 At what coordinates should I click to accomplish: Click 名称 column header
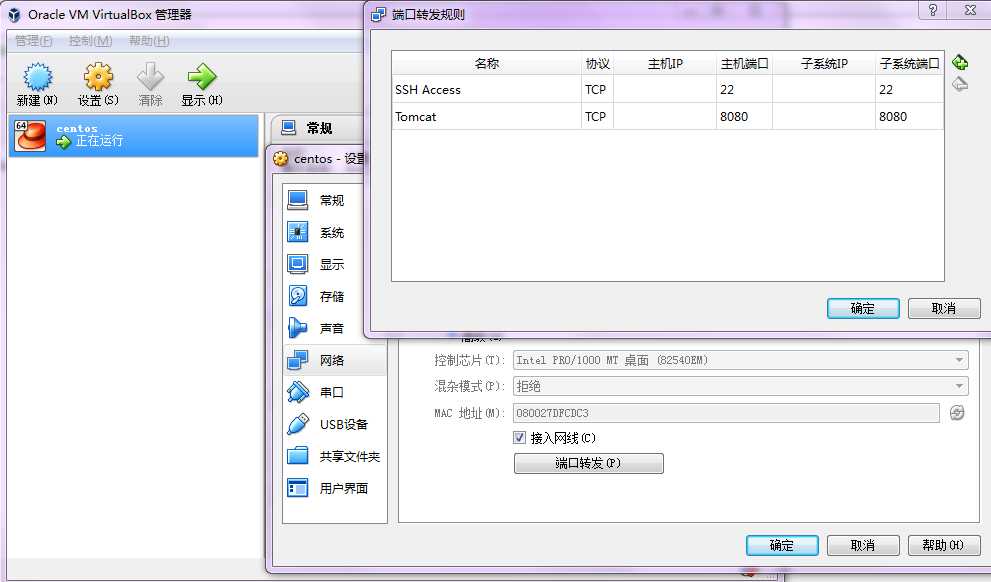[x=487, y=63]
